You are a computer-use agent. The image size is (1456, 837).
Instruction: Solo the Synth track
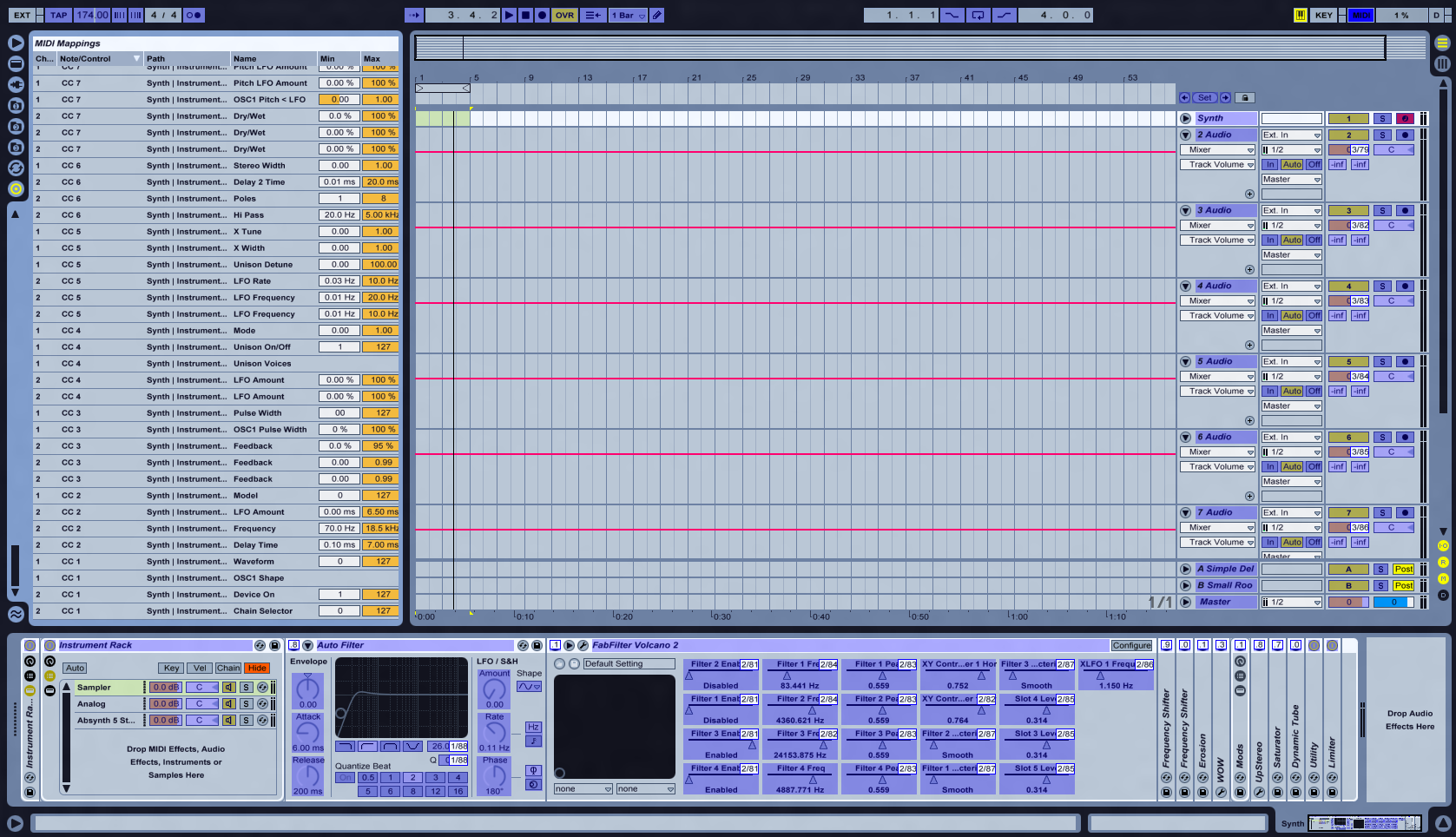click(1381, 117)
